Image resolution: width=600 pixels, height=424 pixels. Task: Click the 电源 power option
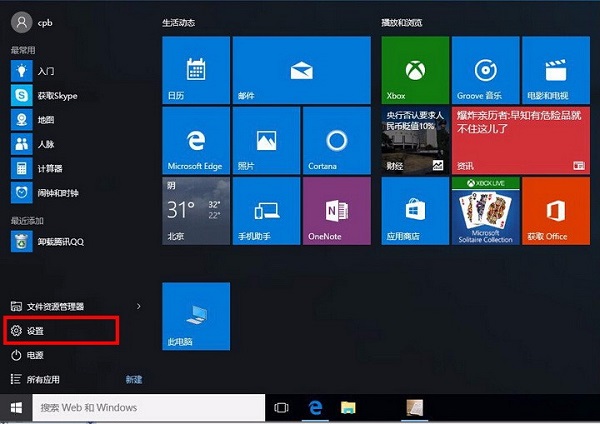click(x=34, y=355)
